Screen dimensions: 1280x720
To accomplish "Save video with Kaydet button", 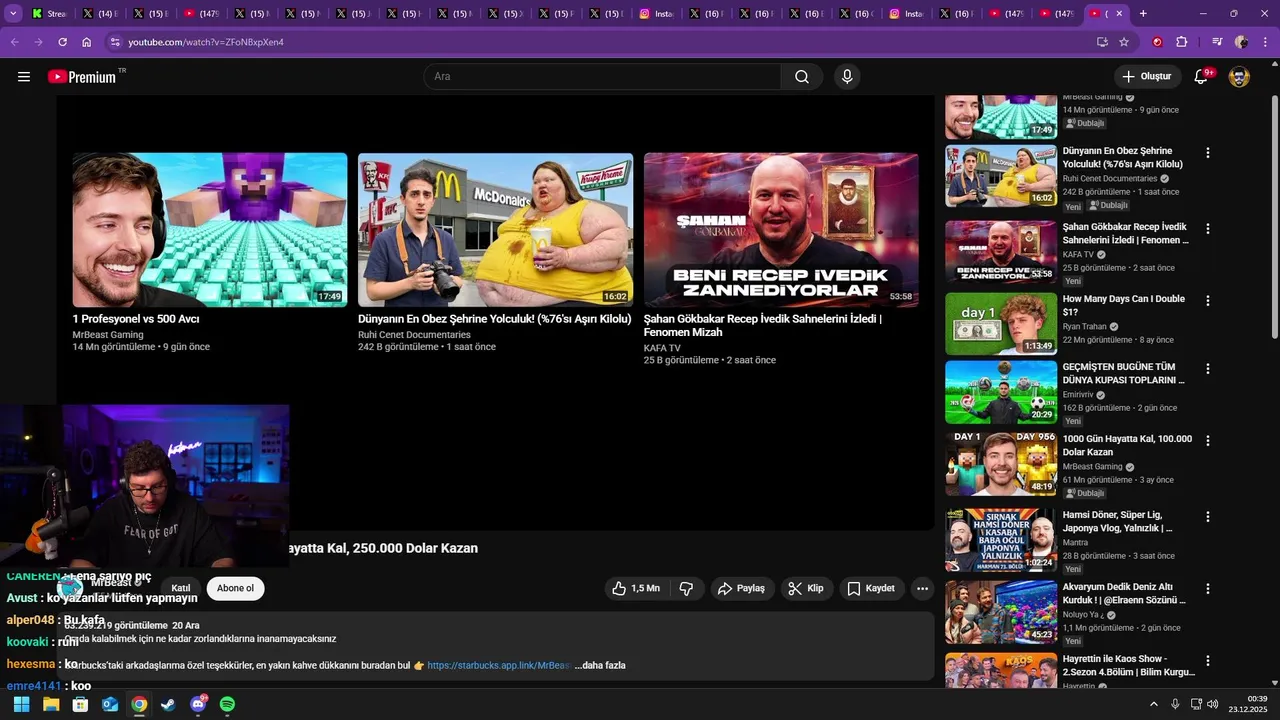I will tap(871, 589).
